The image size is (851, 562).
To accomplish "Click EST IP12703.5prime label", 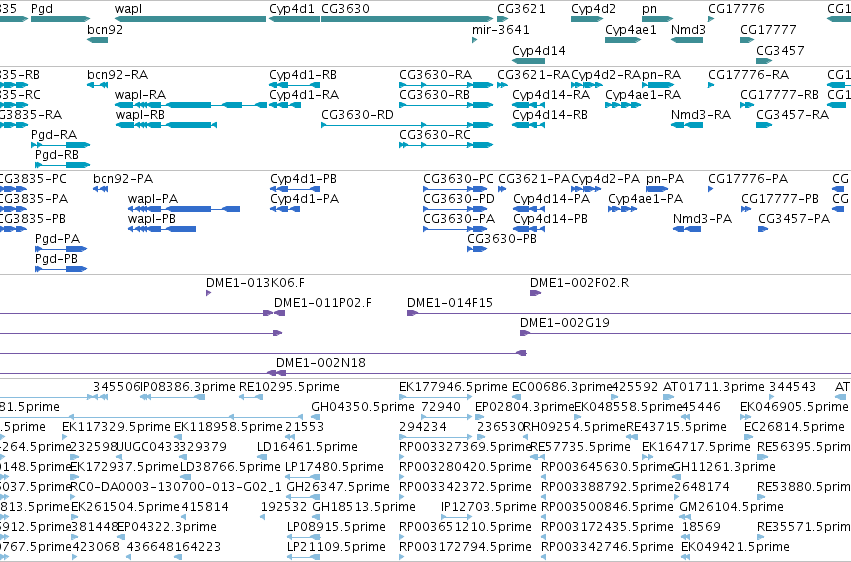I will pos(488,507).
